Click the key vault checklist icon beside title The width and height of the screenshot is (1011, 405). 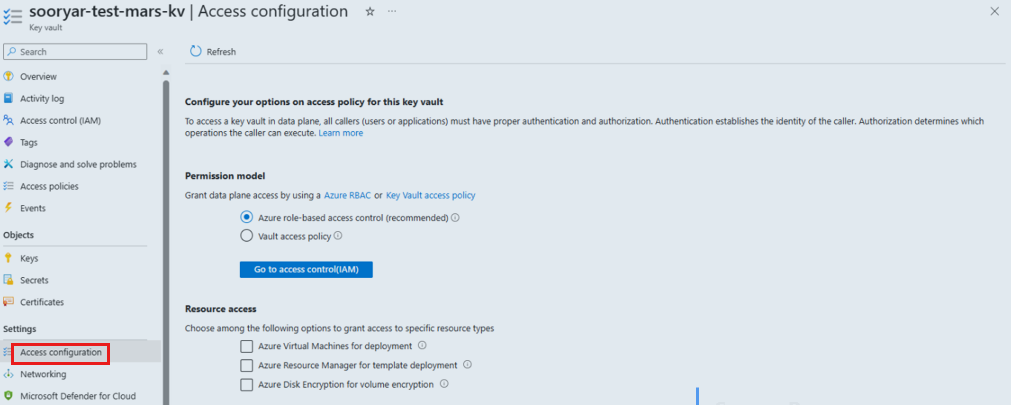coord(13,16)
